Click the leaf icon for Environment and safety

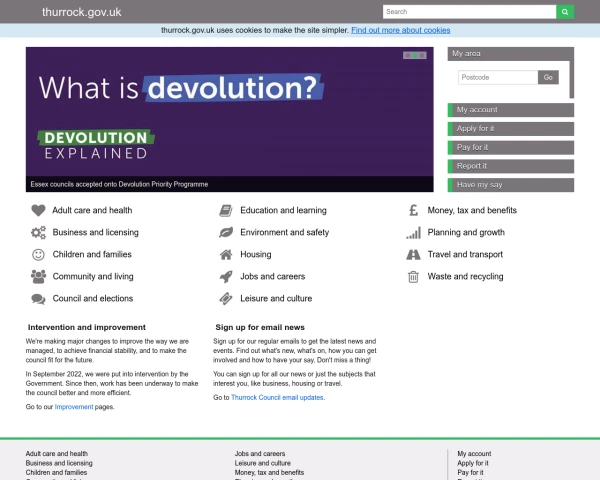point(226,232)
